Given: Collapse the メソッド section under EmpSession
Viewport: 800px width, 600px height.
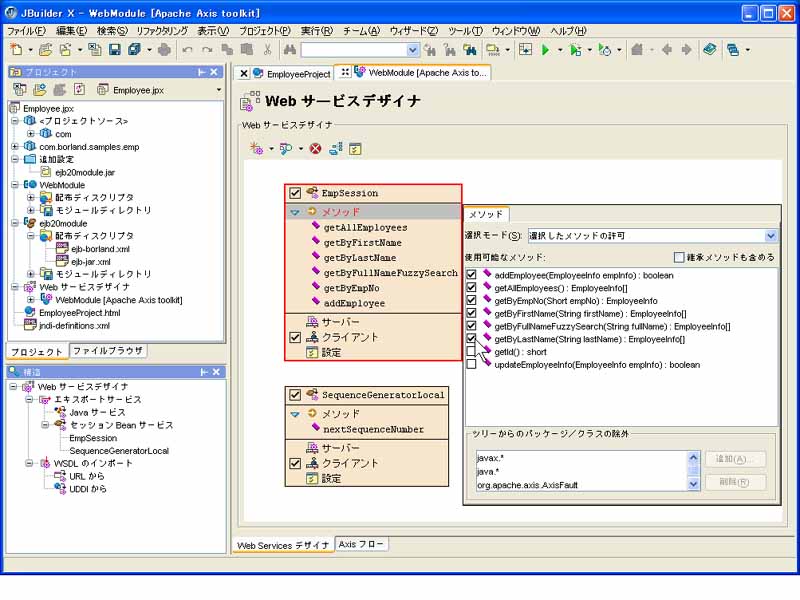Looking at the screenshot, I should (295, 212).
